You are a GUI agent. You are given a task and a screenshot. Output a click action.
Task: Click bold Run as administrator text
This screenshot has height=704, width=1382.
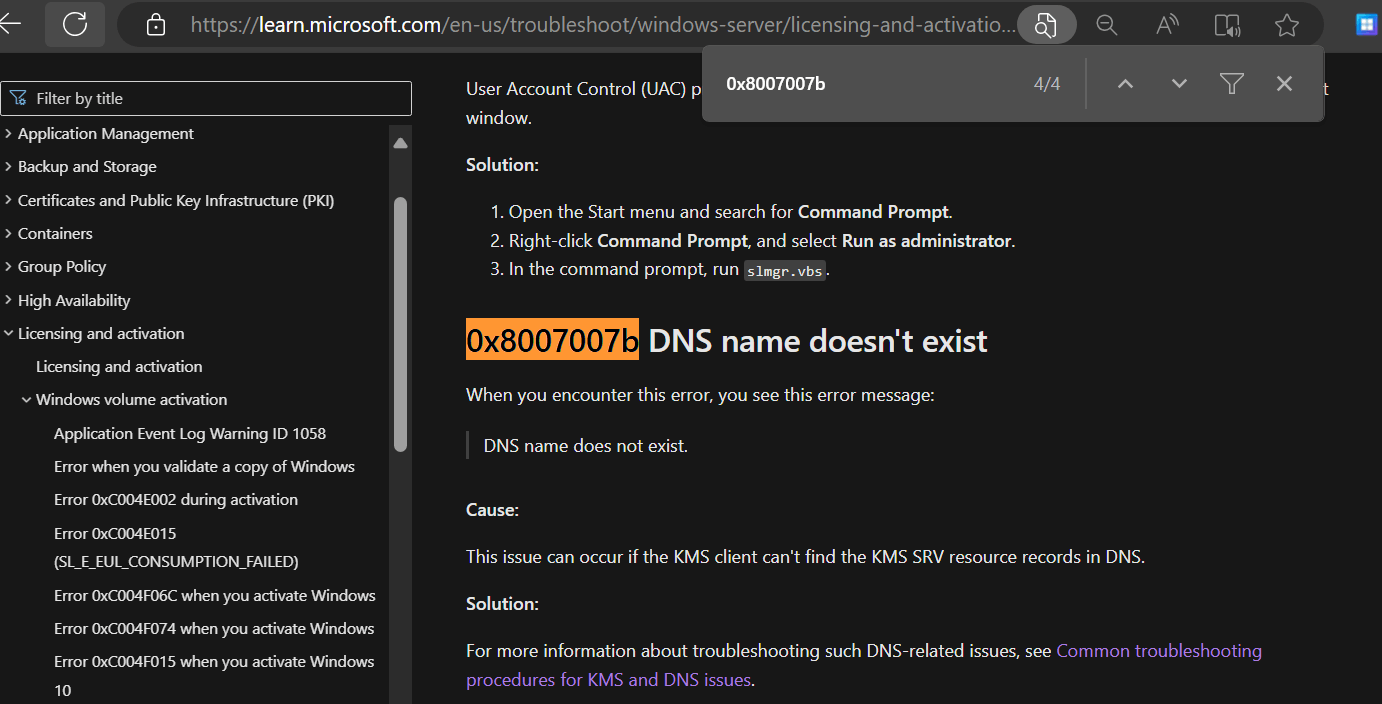[x=927, y=240]
